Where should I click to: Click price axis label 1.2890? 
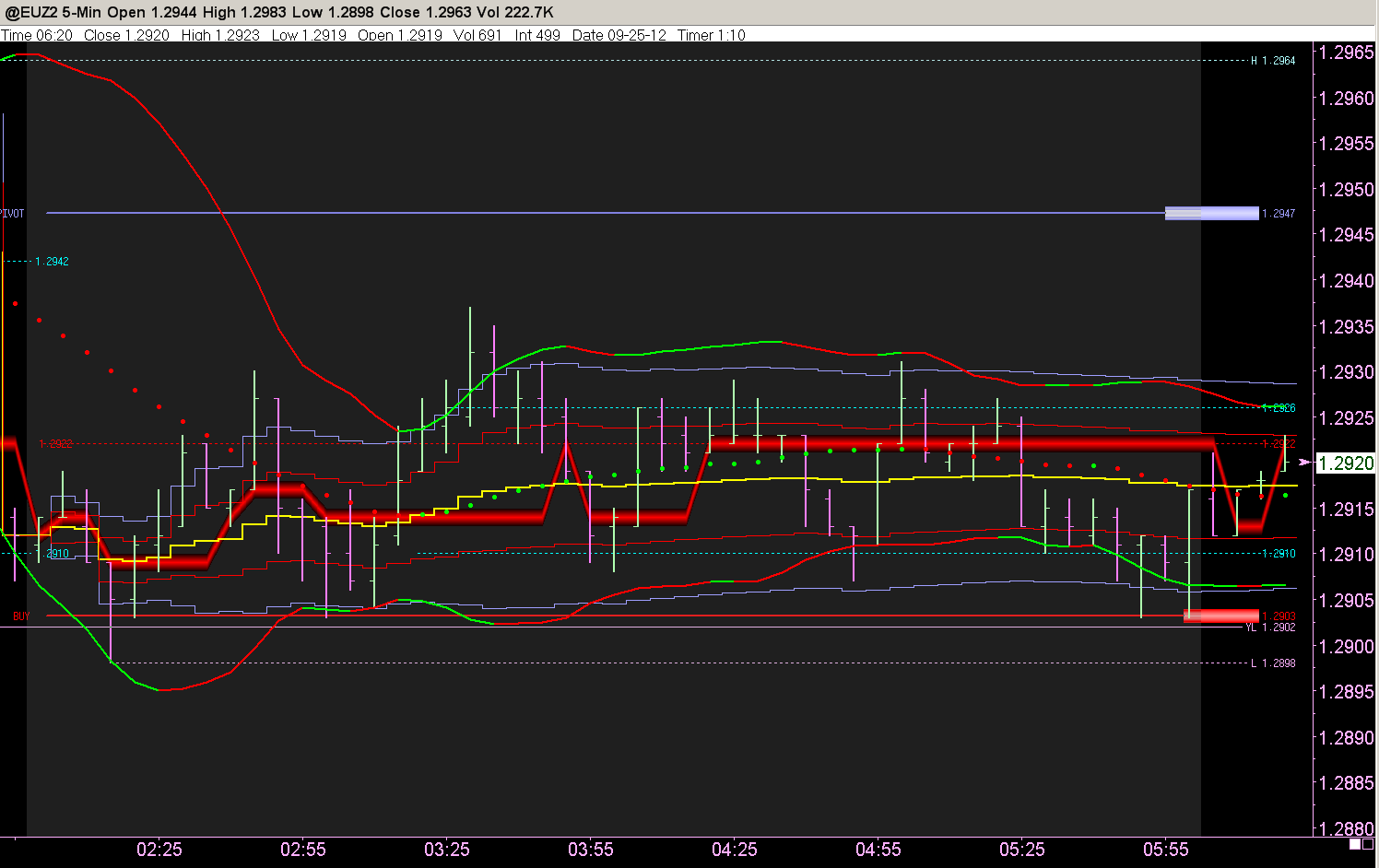click(x=1347, y=737)
